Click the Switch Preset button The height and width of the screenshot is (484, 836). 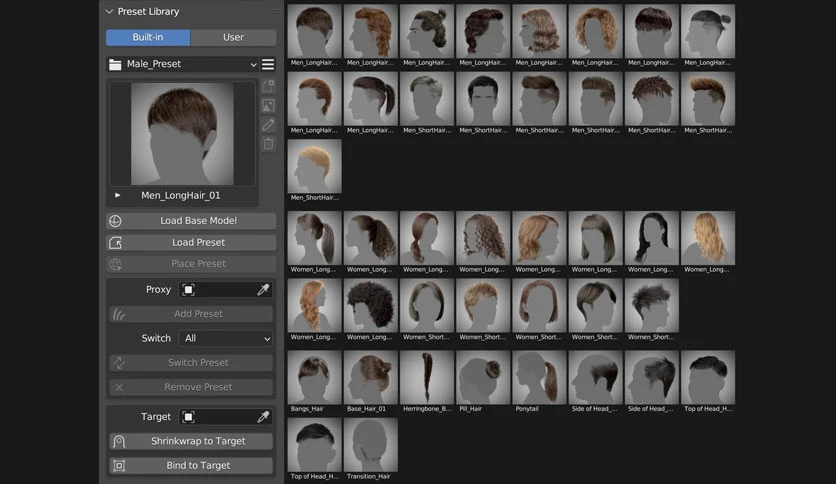(191, 362)
